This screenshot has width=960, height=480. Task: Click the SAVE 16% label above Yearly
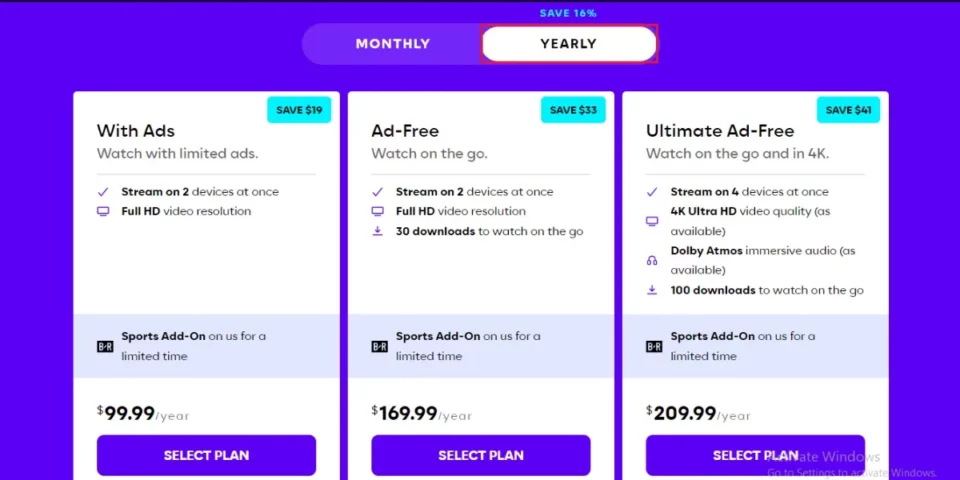tap(568, 13)
